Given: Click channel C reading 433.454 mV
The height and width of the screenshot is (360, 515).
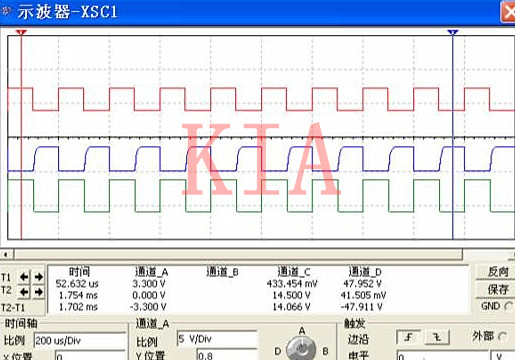Looking at the screenshot, I should click(292, 284).
